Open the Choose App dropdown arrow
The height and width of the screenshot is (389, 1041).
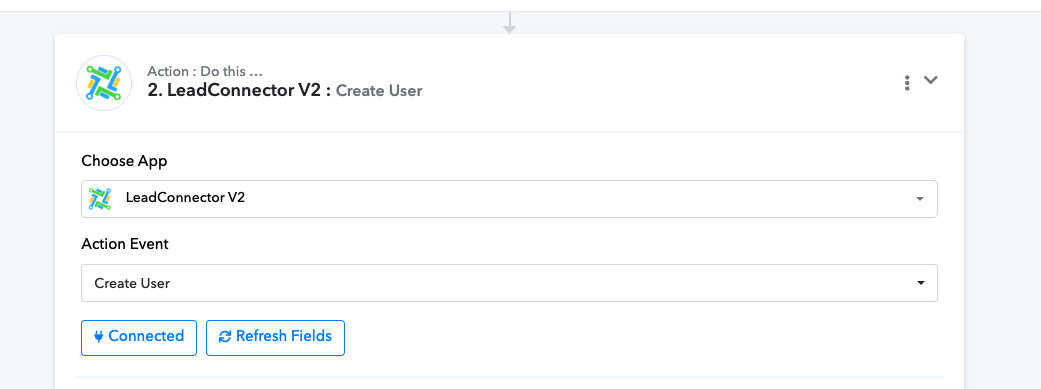coord(920,199)
